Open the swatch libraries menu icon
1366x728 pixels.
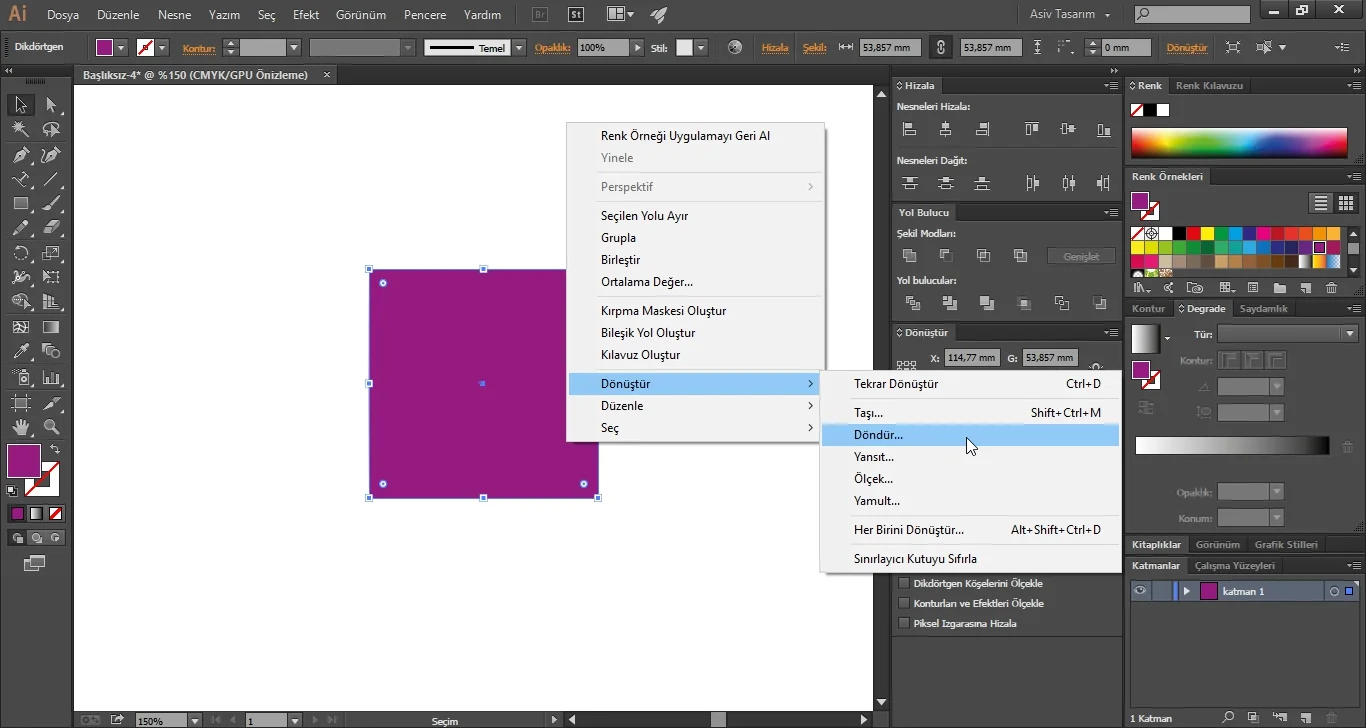coord(1140,288)
